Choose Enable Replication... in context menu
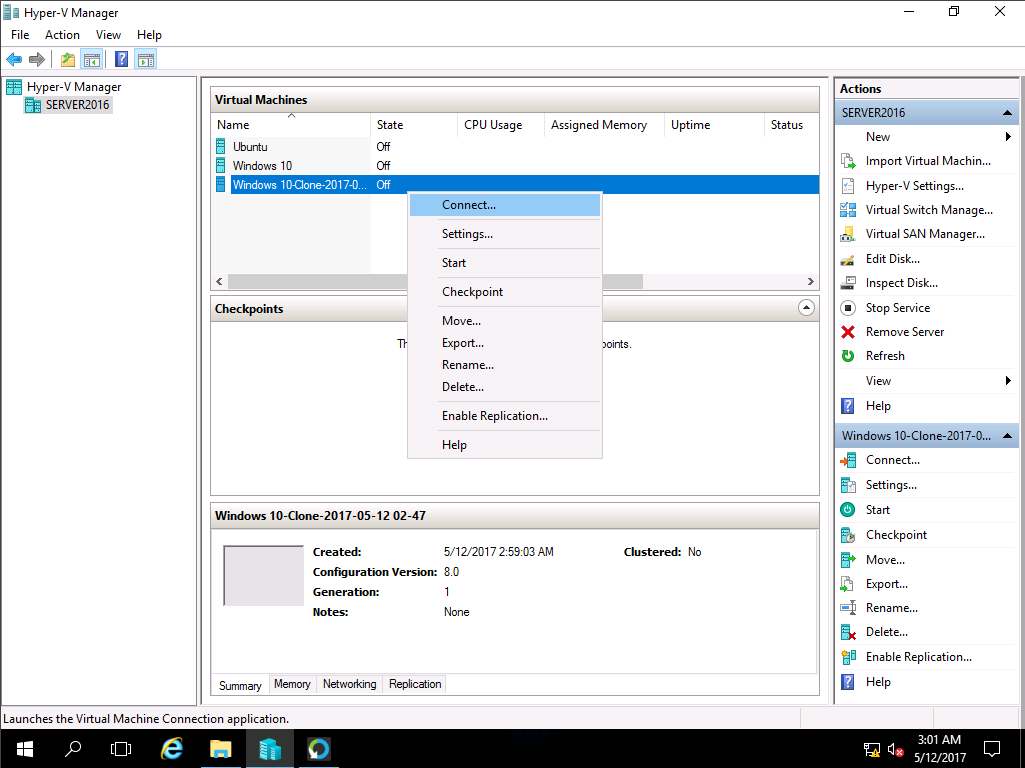This screenshot has width=1025, height=768. (505, 416)
